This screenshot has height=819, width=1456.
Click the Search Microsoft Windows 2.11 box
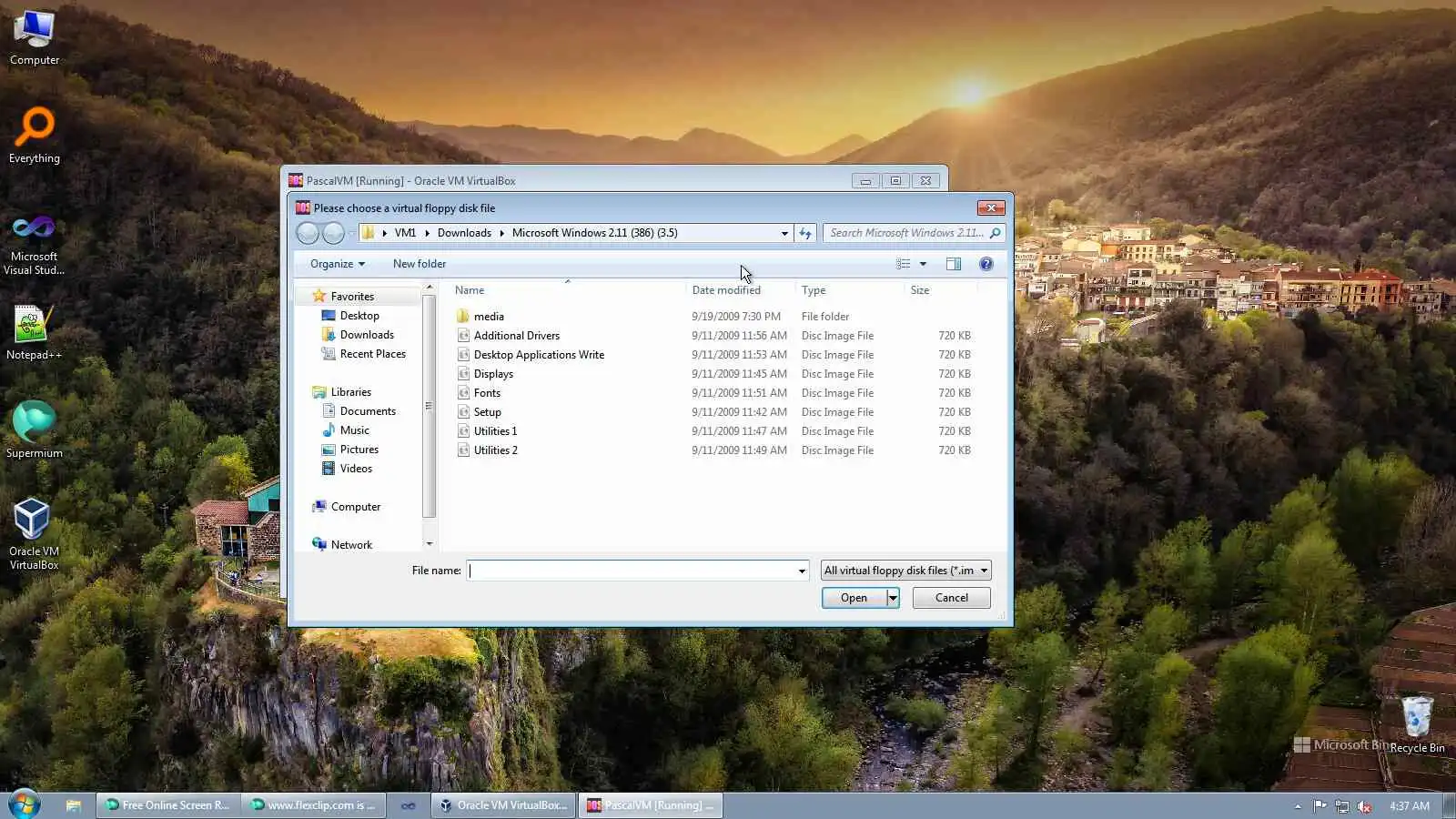tap(905, 233)
